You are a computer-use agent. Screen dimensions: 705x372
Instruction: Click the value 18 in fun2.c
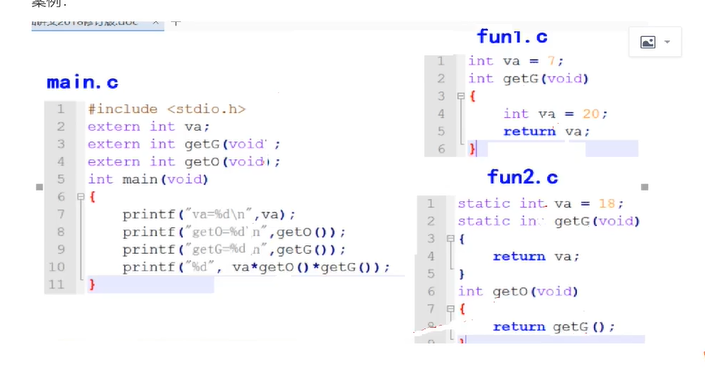[607, 203]
